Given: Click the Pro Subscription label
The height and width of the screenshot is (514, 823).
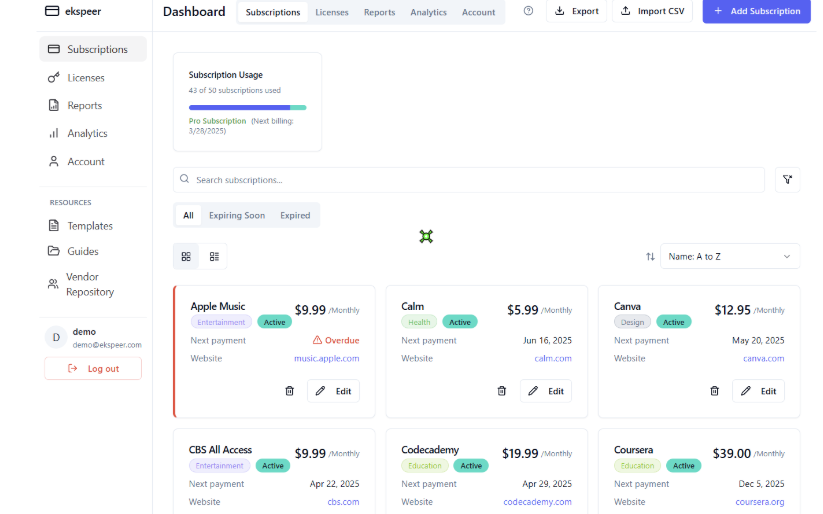Looking at the screenshot, I should coord(217,121).
